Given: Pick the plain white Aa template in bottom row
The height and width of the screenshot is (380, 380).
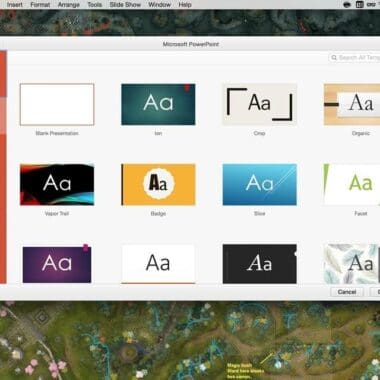Looking at the screenshot, I should click(158, 264).
